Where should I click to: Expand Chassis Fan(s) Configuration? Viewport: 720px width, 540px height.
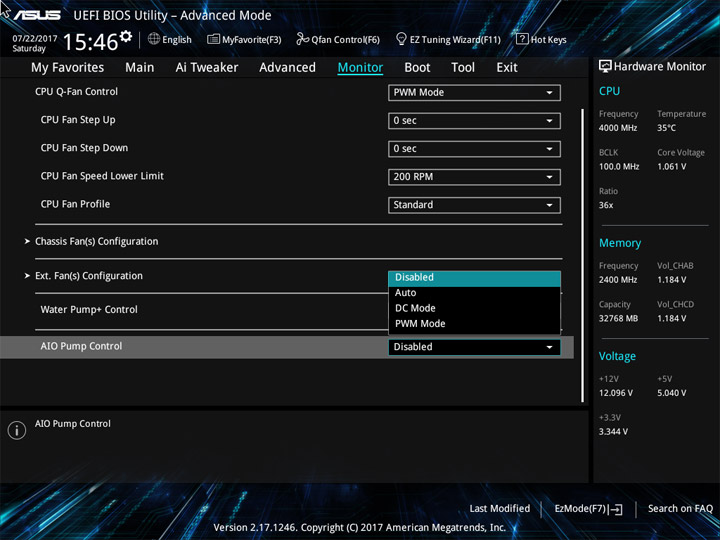click(96, 242)
